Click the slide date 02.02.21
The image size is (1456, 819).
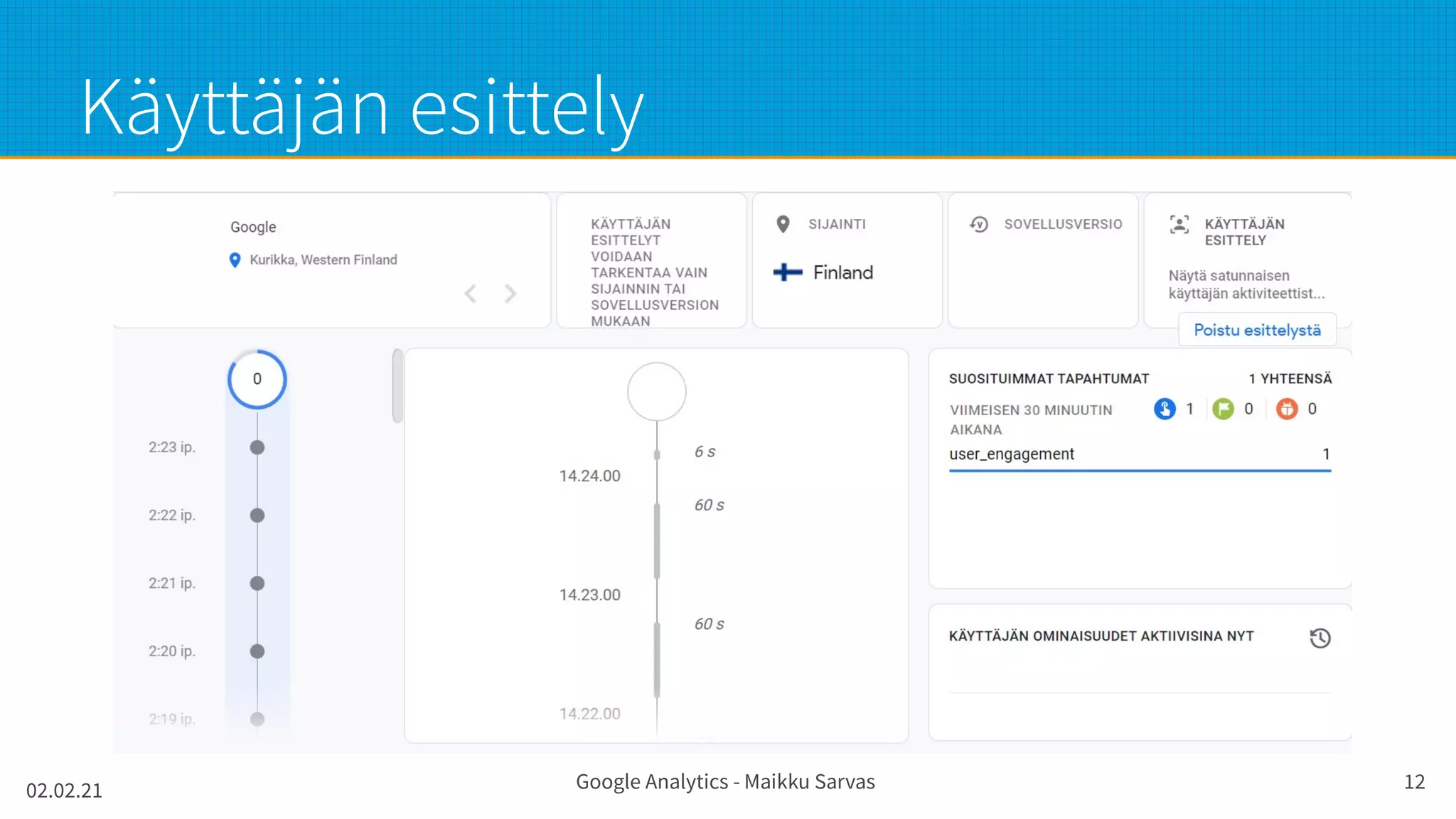click(64, 790)
